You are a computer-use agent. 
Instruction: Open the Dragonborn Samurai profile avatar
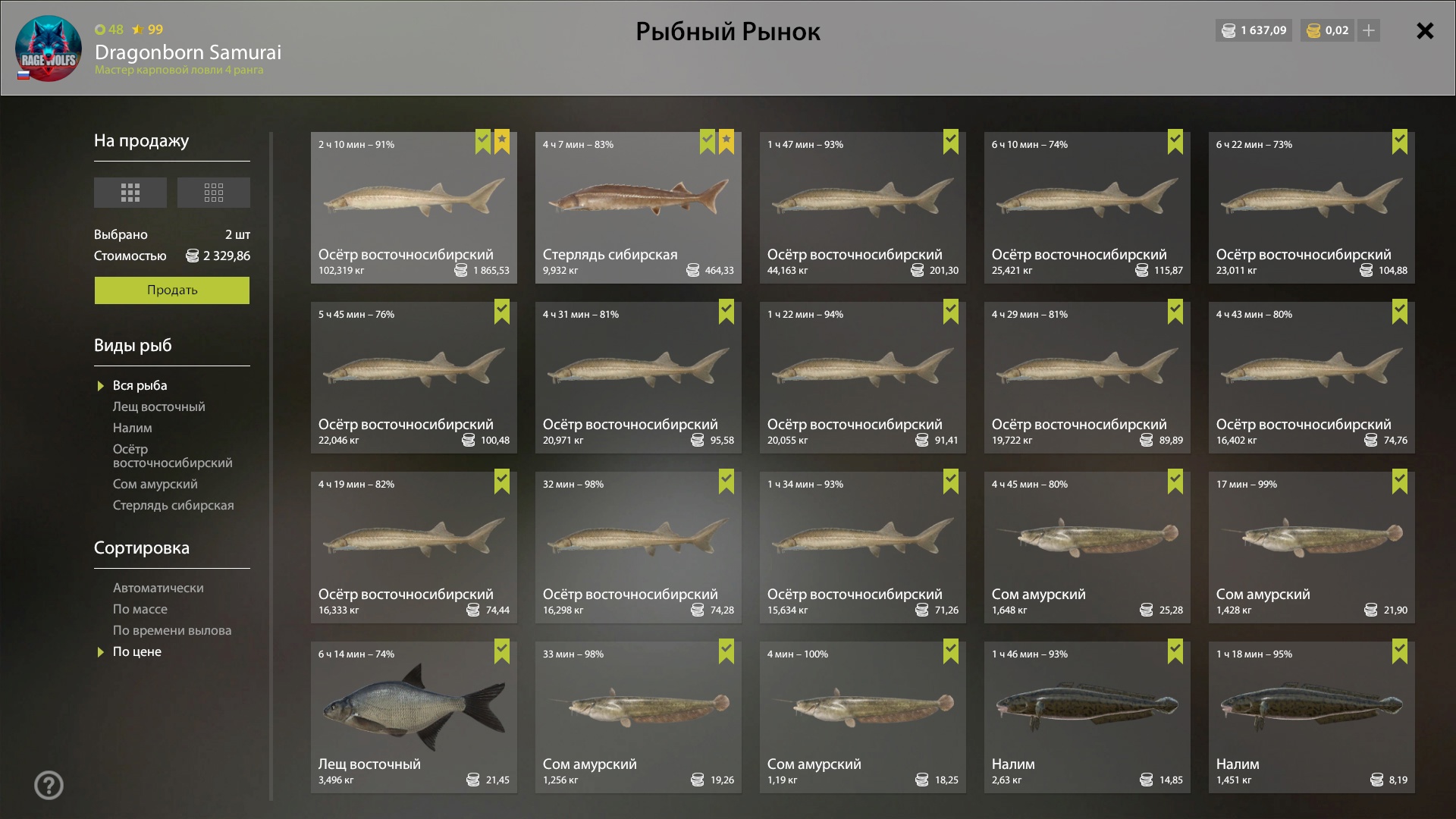click(49, 49)
